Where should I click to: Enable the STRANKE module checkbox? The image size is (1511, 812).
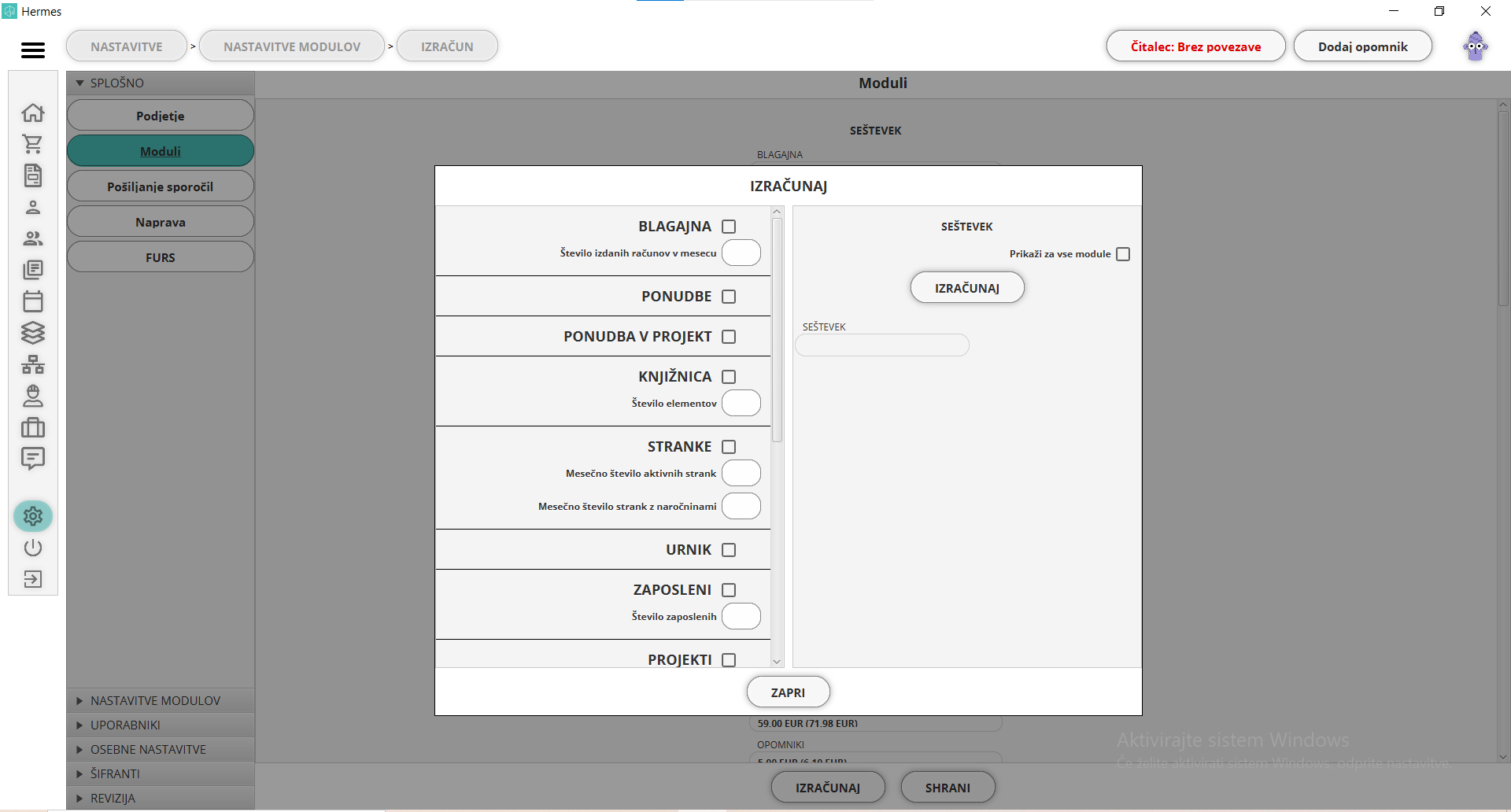[x=729, y=447]
